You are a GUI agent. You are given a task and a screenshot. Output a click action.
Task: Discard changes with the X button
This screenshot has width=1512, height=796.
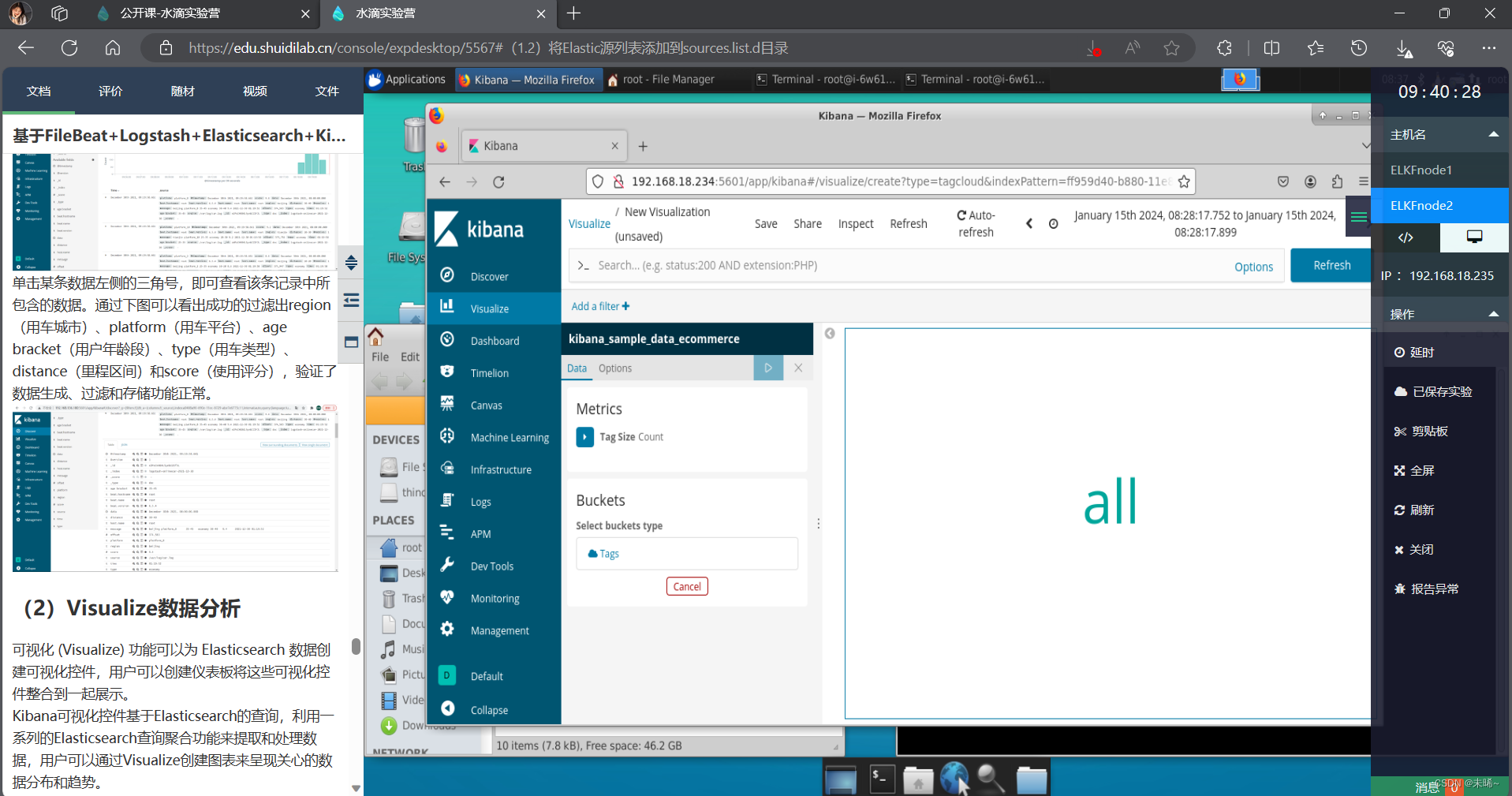[x=798, y=368]
